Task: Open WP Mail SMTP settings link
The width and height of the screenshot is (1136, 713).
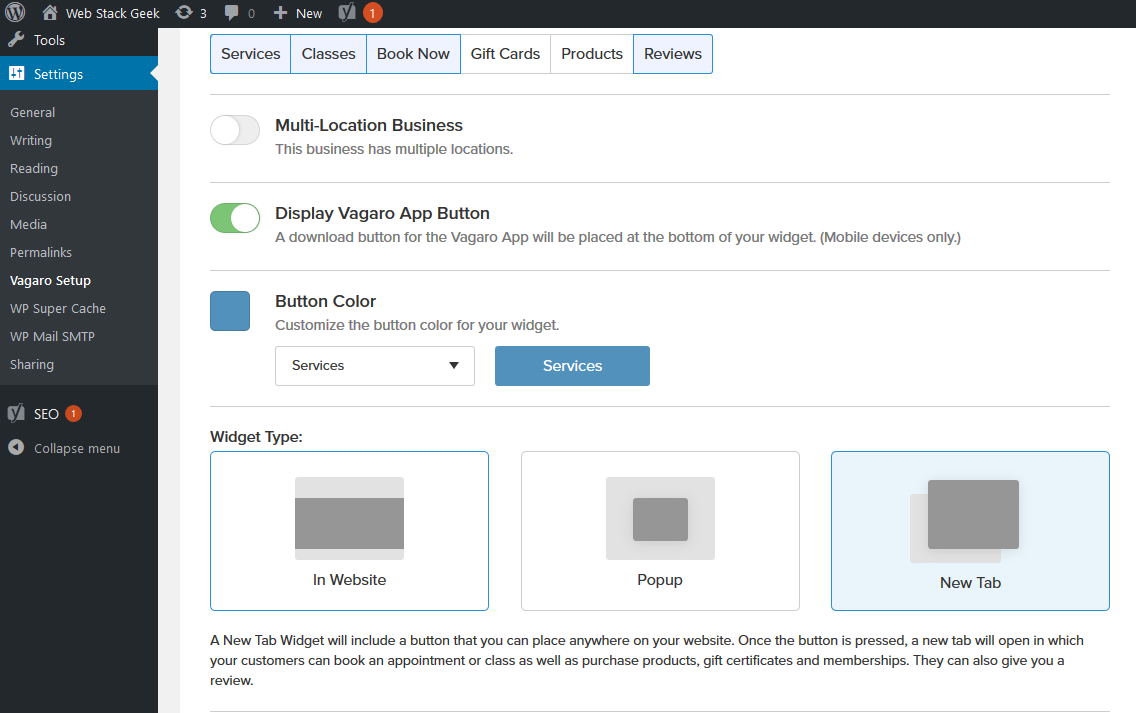Action: click(52, 337)
